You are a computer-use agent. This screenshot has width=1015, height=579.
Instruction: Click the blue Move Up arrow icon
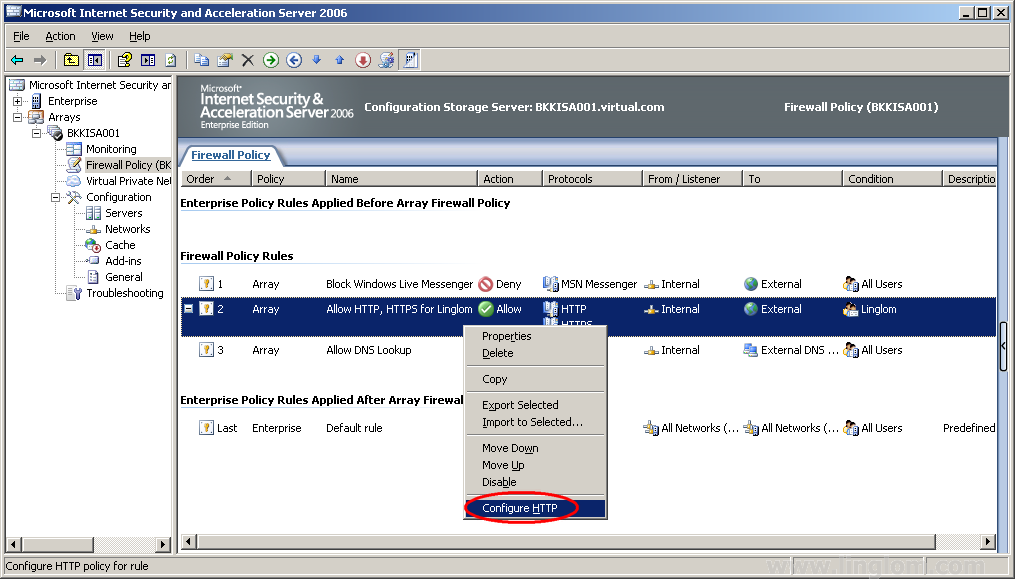340,60
